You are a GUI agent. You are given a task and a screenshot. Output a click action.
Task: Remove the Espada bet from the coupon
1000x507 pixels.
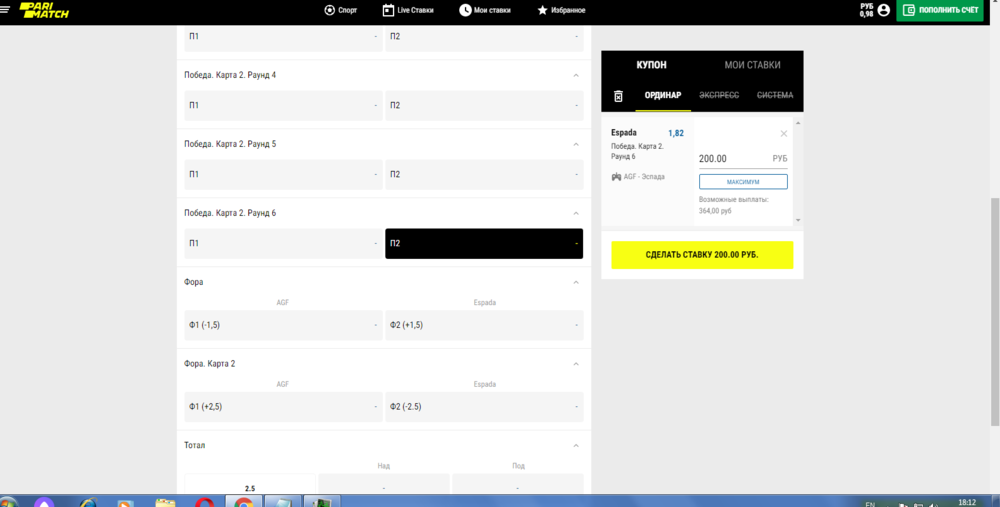click(784, 134)
